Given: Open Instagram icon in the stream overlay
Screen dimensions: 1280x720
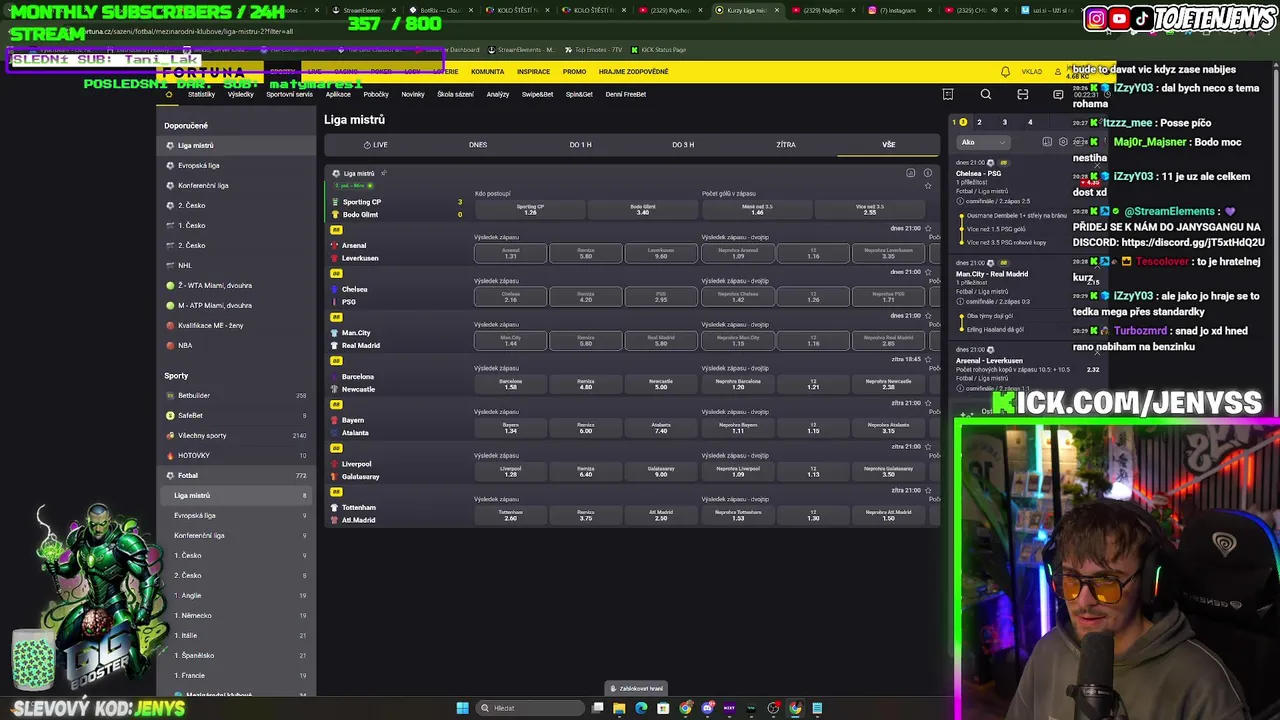Looking at the screenshot, I should (1096, 18).
